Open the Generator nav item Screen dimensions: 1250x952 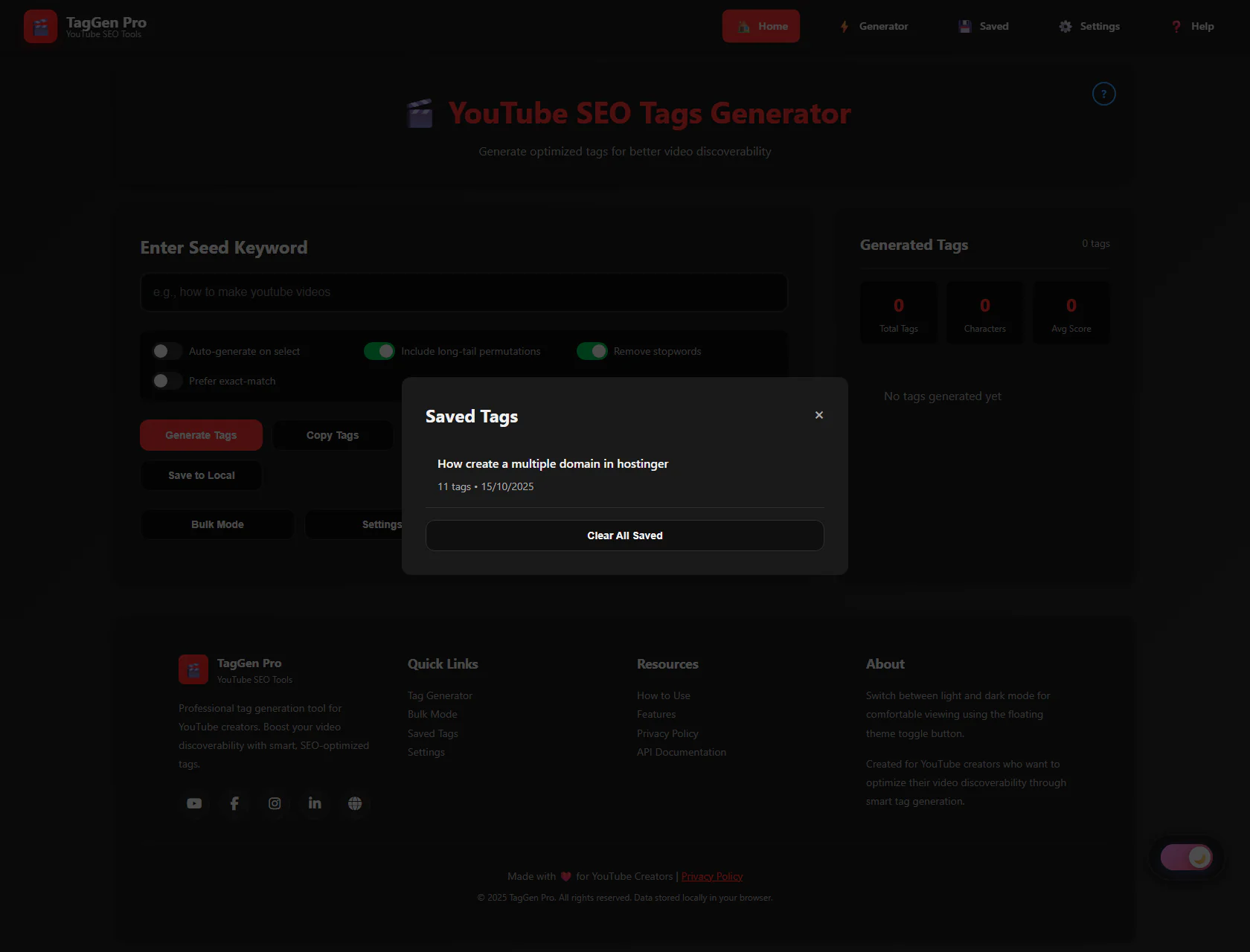(874, 26)
